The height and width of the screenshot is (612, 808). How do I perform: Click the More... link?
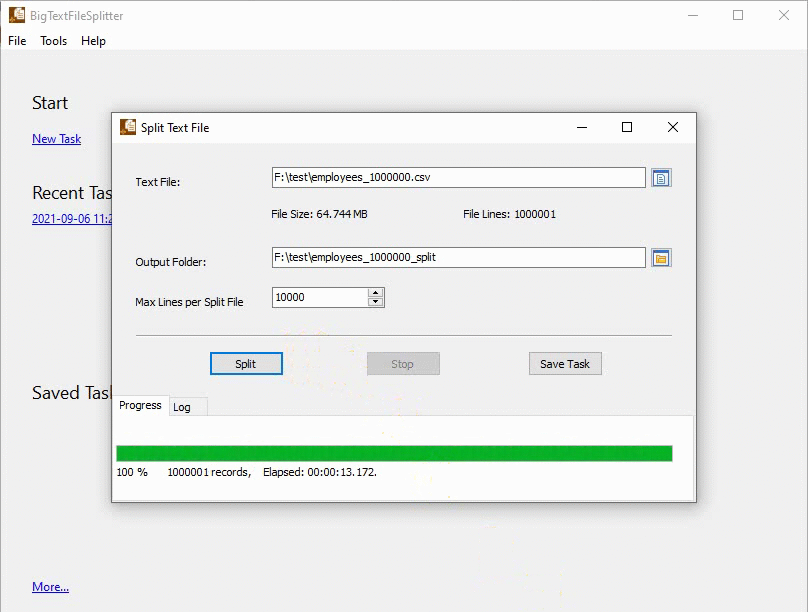point(50,587)
